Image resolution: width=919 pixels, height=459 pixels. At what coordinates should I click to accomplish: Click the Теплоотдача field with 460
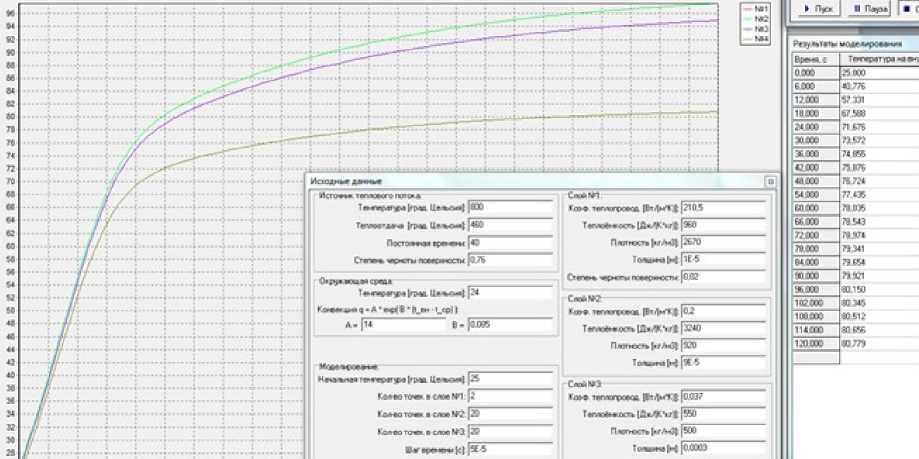(510, 225)
